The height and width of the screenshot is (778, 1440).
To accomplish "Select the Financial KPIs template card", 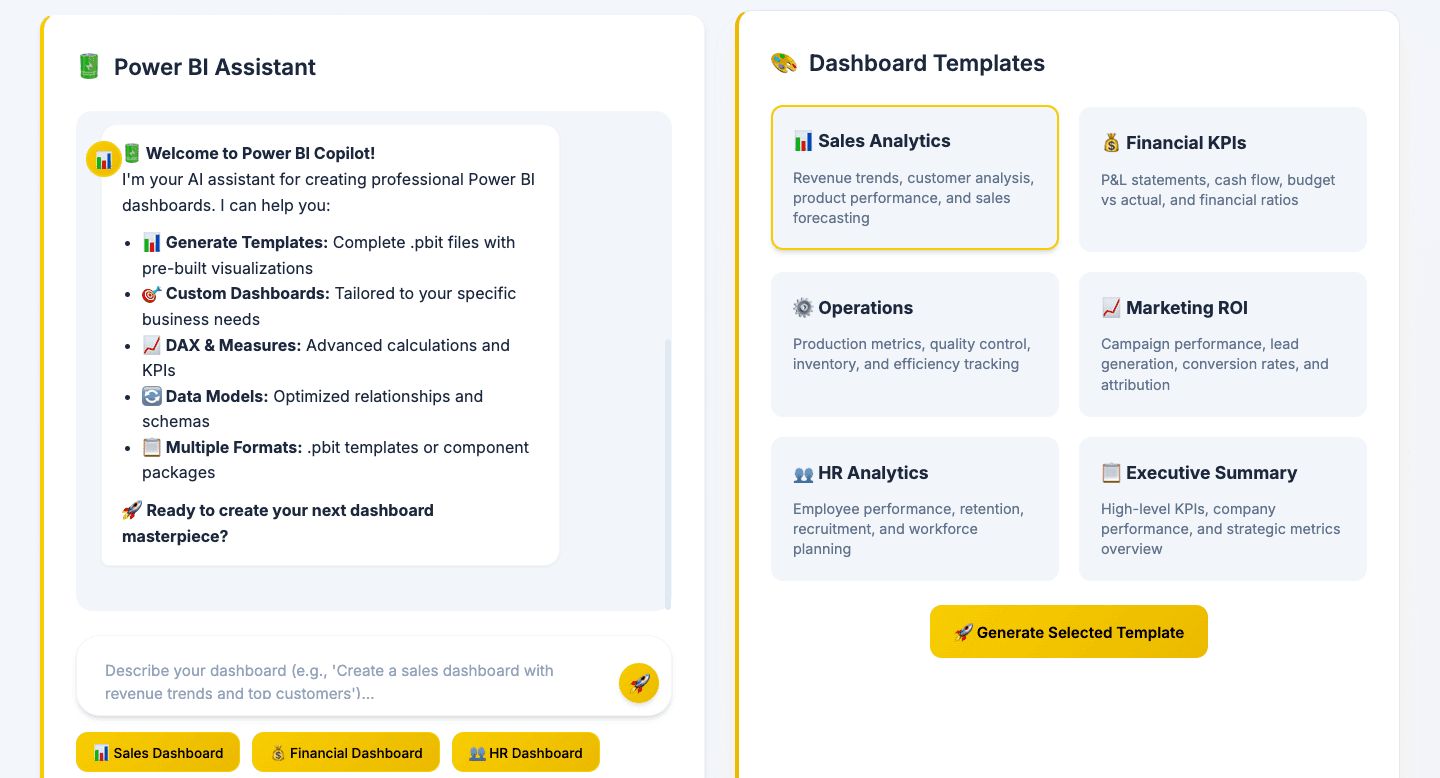I will coord(1223,179).
